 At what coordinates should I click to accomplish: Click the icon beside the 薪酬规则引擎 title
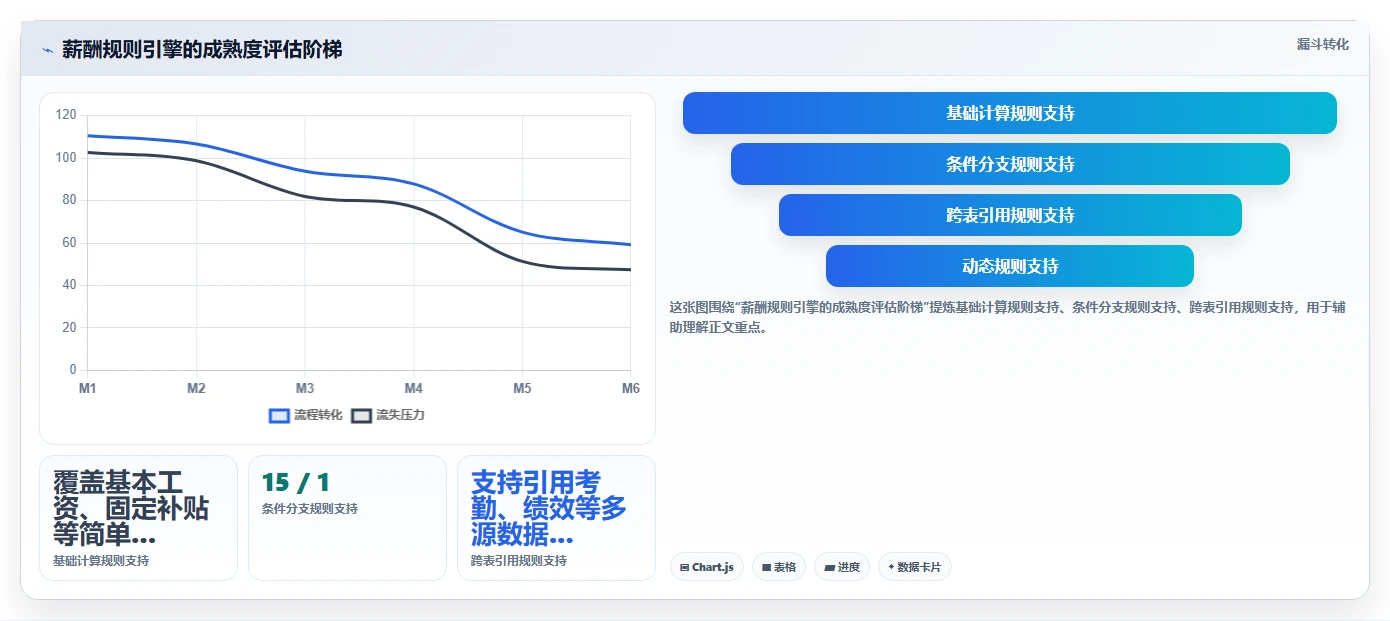coord(47,50)
